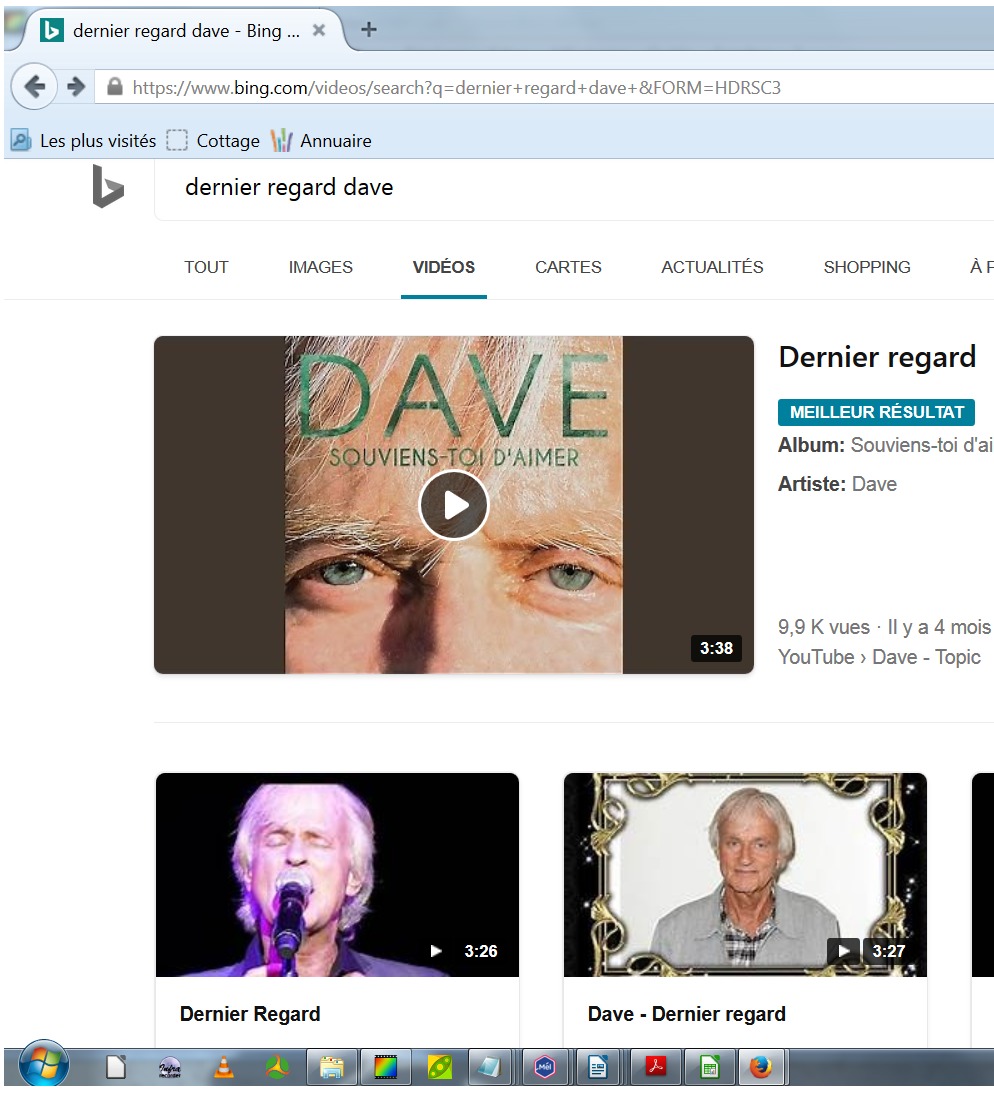Open the rainbow filmstrip app in taskbar
This screenshot has width=994, height=1094.
pyautogui.click(x=385, y=1067)
